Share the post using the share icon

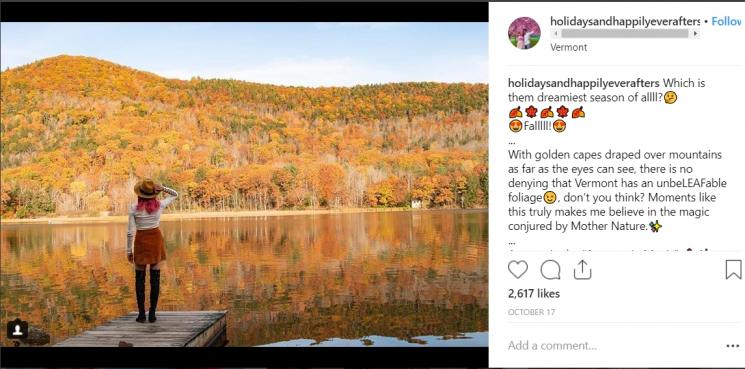click(582, 270)
